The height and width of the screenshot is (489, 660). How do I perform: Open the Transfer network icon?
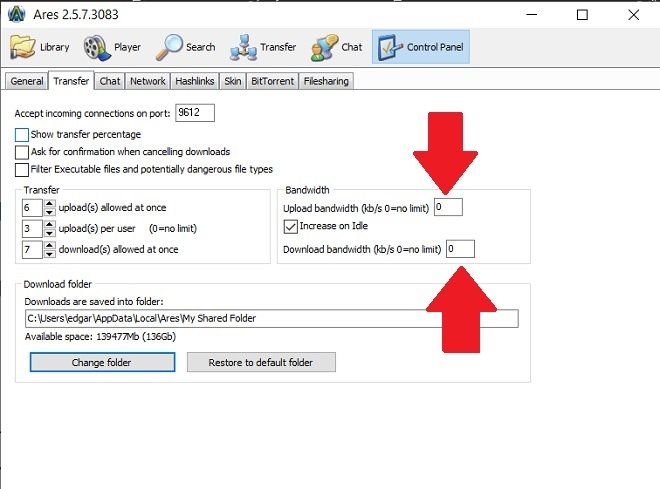click(x=243, y=47)
